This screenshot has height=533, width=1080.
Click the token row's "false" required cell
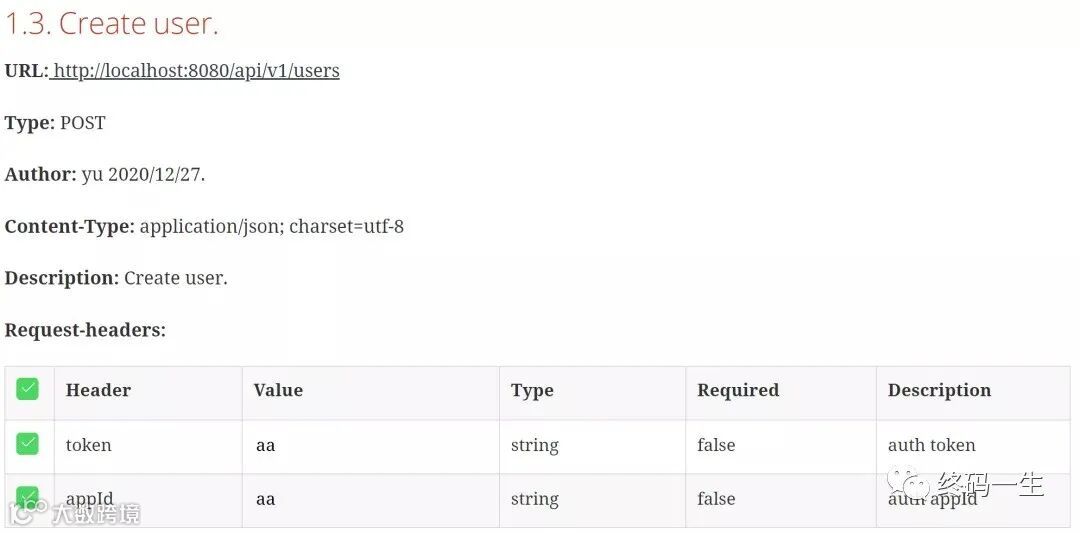click(x=716, y=445)
